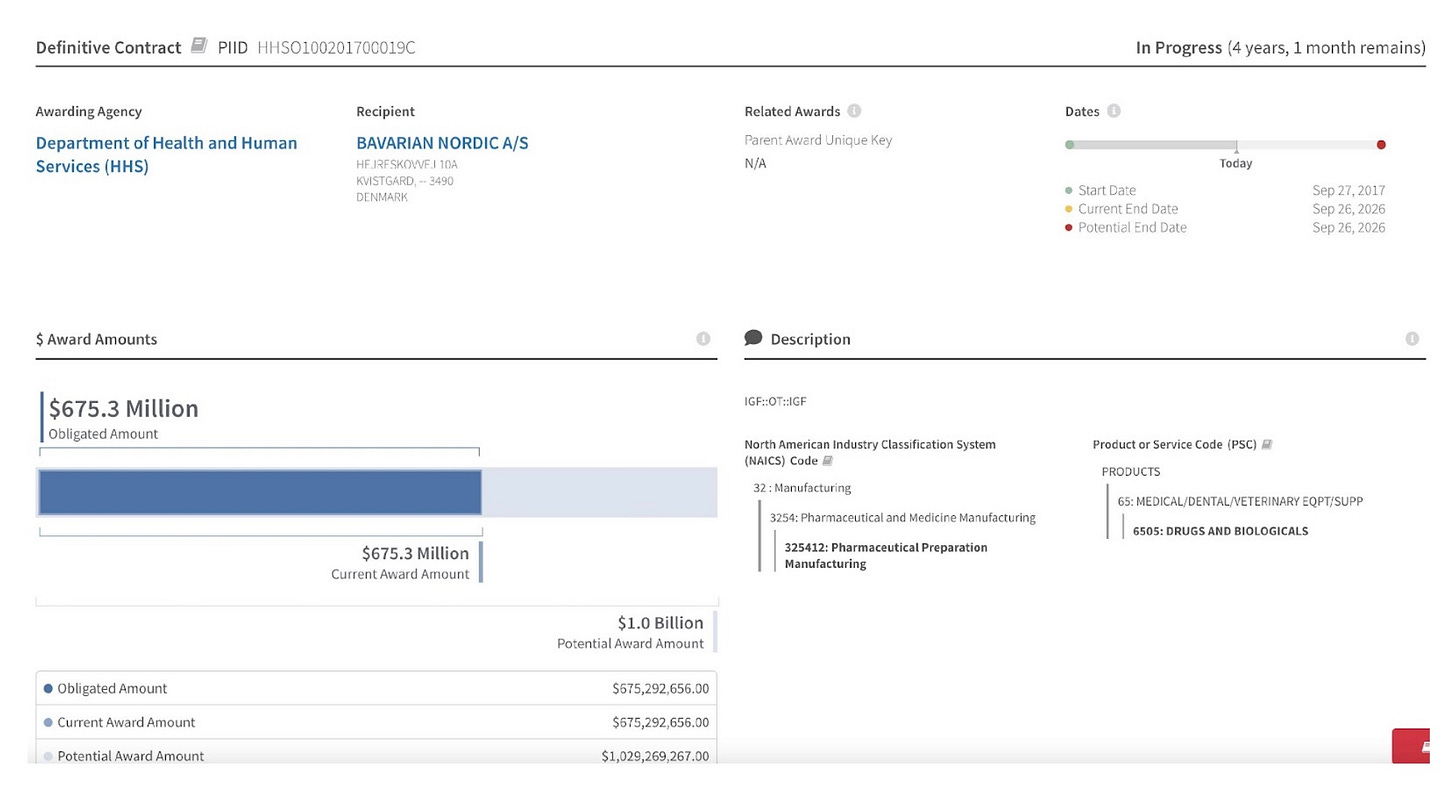Click the dark blue obligated amount bar
Viewport: 1456px width, 785px height.
(260, 492)
